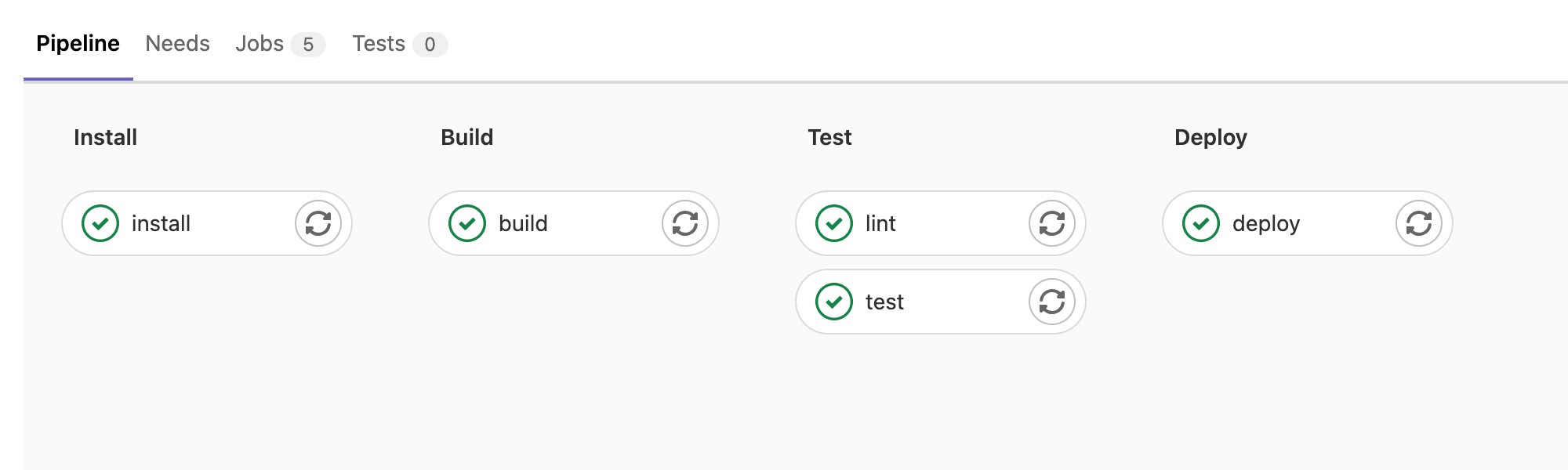Click the passed status icon on deploy job
This screenshot has height=470, width=1568.
point(1200,222)
